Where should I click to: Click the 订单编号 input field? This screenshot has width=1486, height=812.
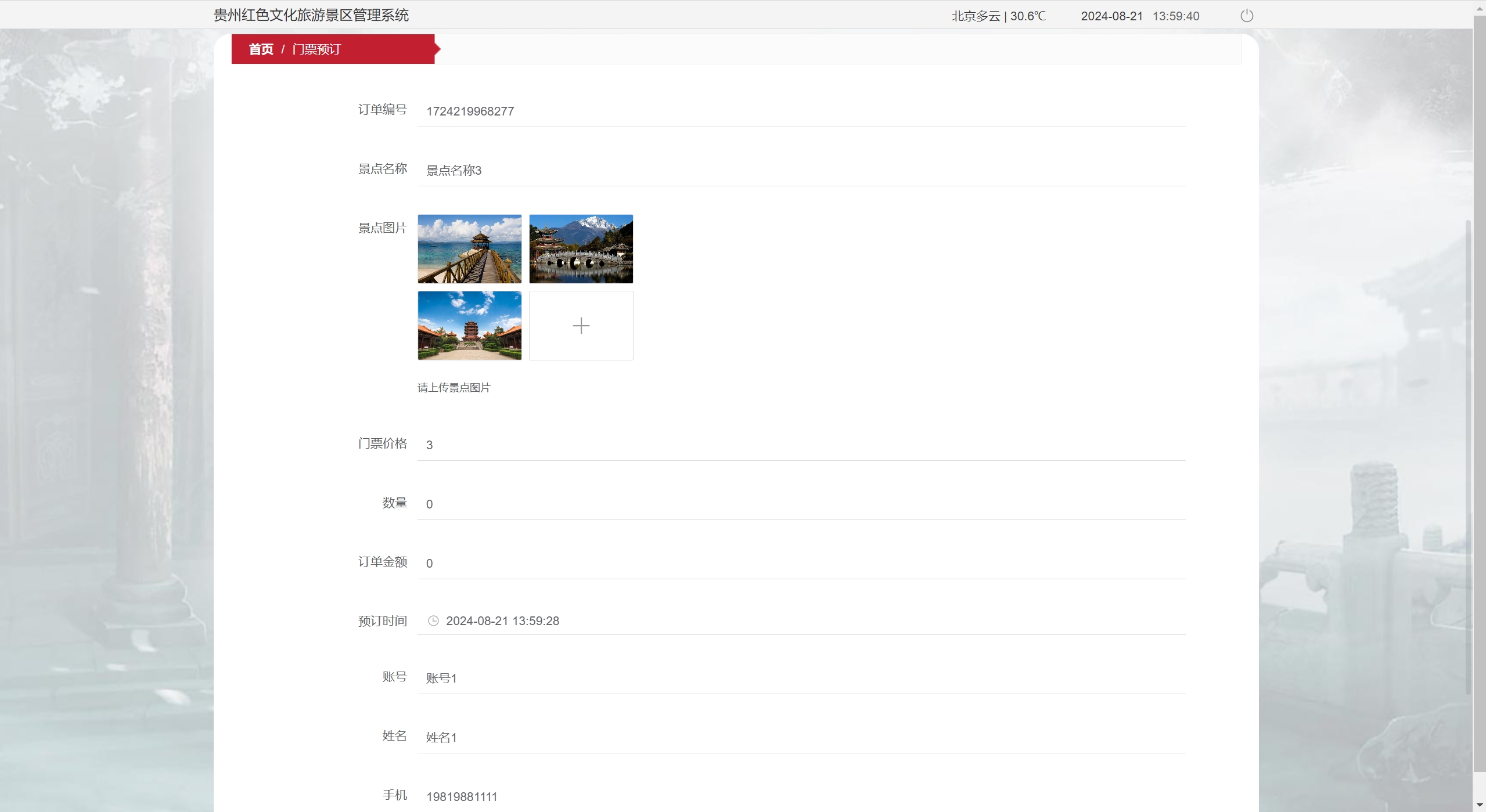click(800, 111)
